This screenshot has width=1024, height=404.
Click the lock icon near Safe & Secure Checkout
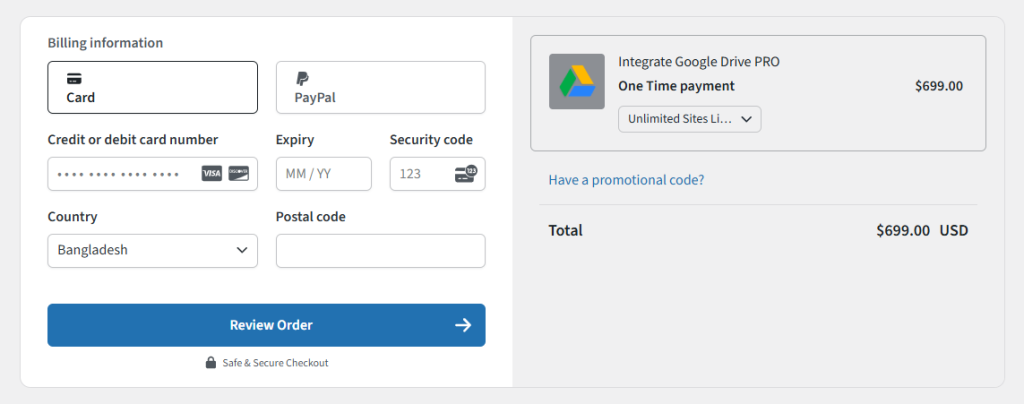[211, 362]
